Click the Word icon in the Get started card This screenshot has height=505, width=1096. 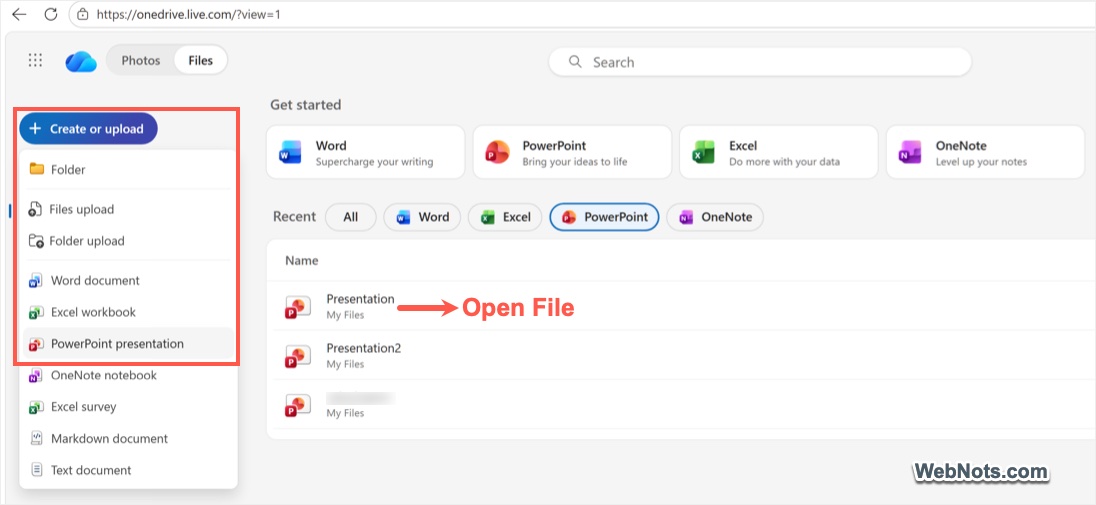point(290,152)
